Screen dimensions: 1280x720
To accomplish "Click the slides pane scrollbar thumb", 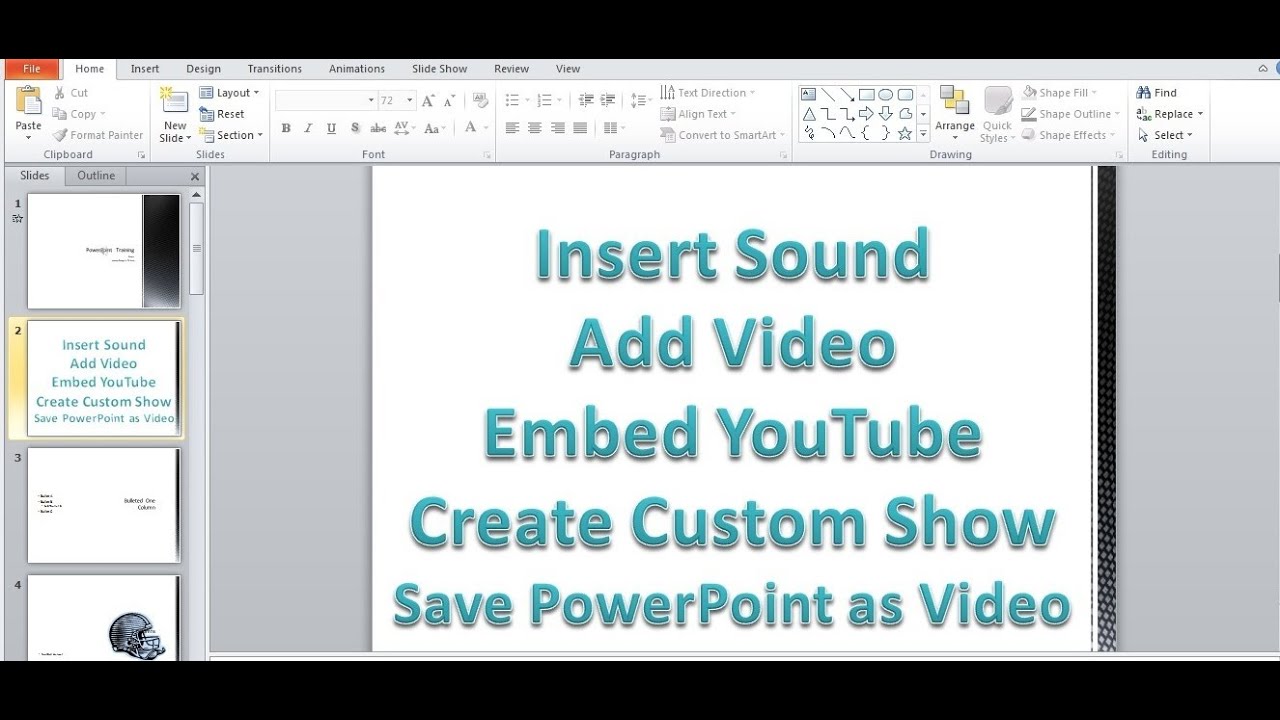I will click(x=196, y=248).
